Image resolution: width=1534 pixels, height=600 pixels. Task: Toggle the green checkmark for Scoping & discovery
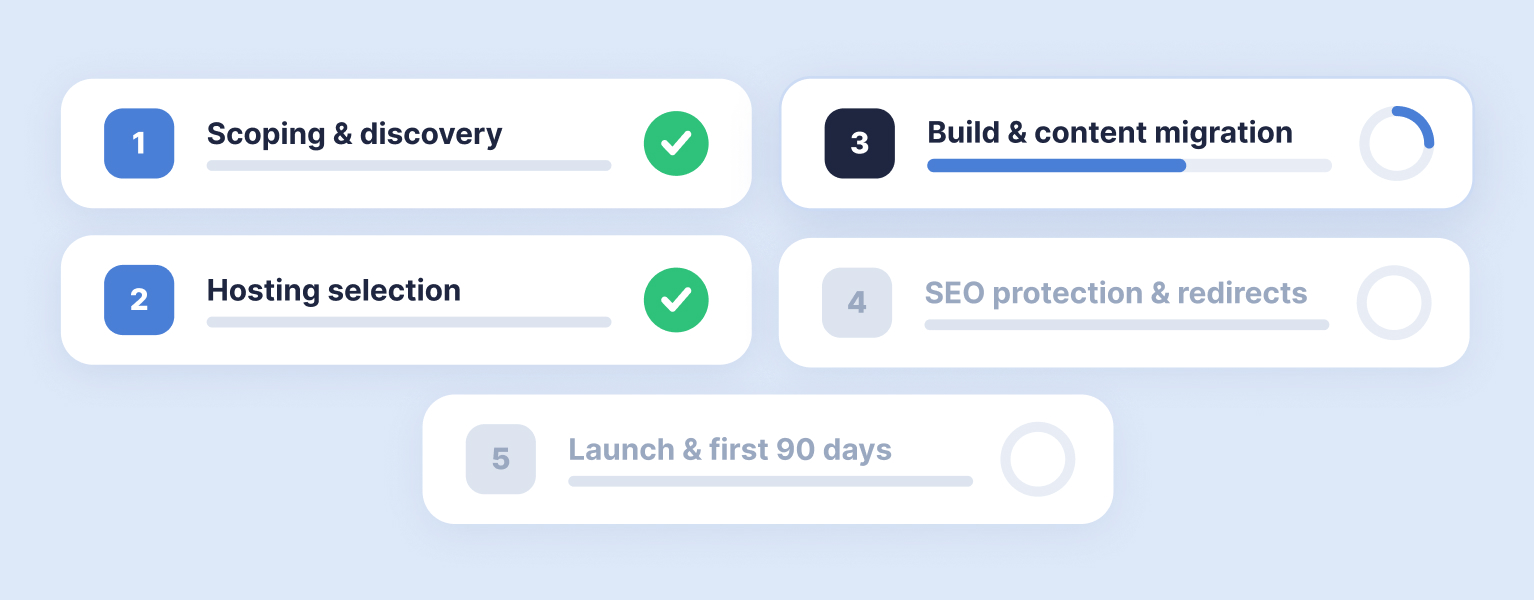(676, 143)
